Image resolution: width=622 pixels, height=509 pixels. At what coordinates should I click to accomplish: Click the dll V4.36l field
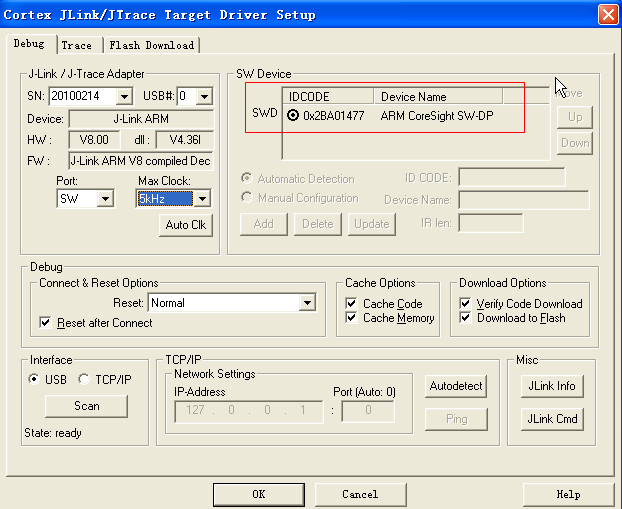[185, 140]
